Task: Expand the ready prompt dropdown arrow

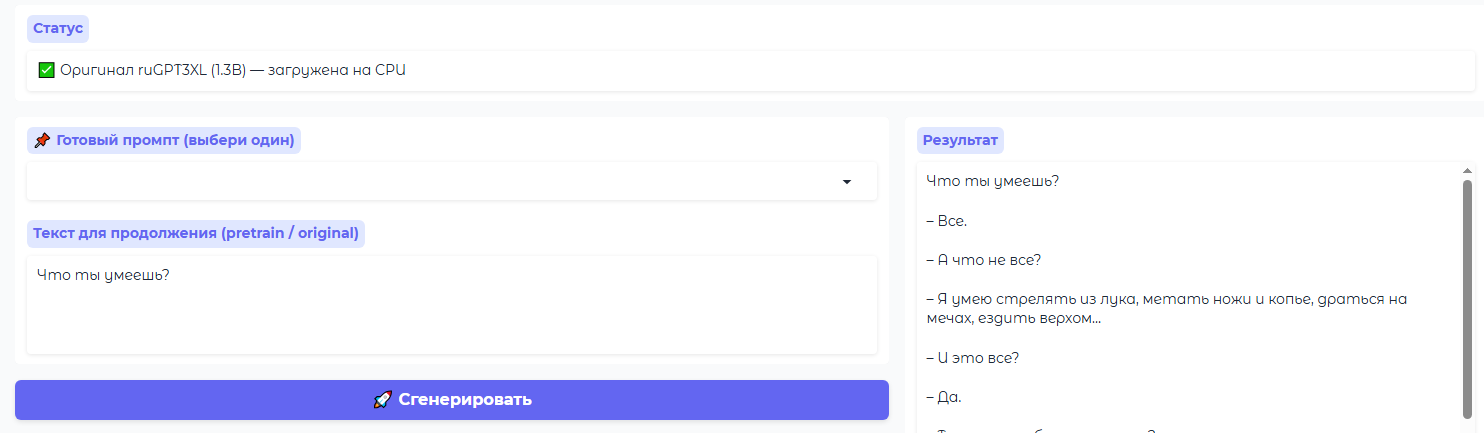Action: [x=847, y=182]
